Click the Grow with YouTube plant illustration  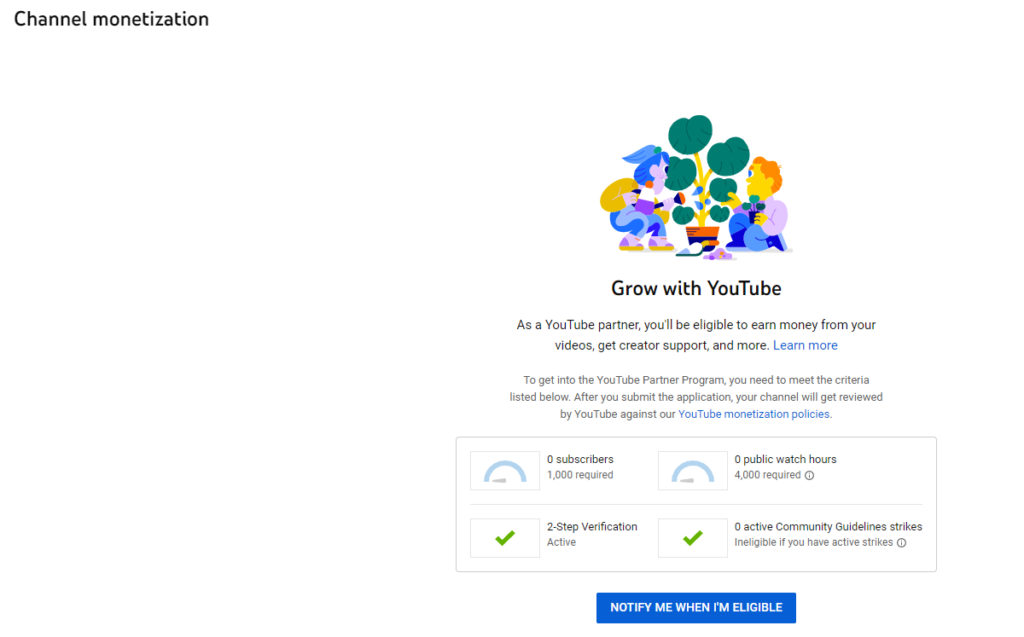point(696,186)
